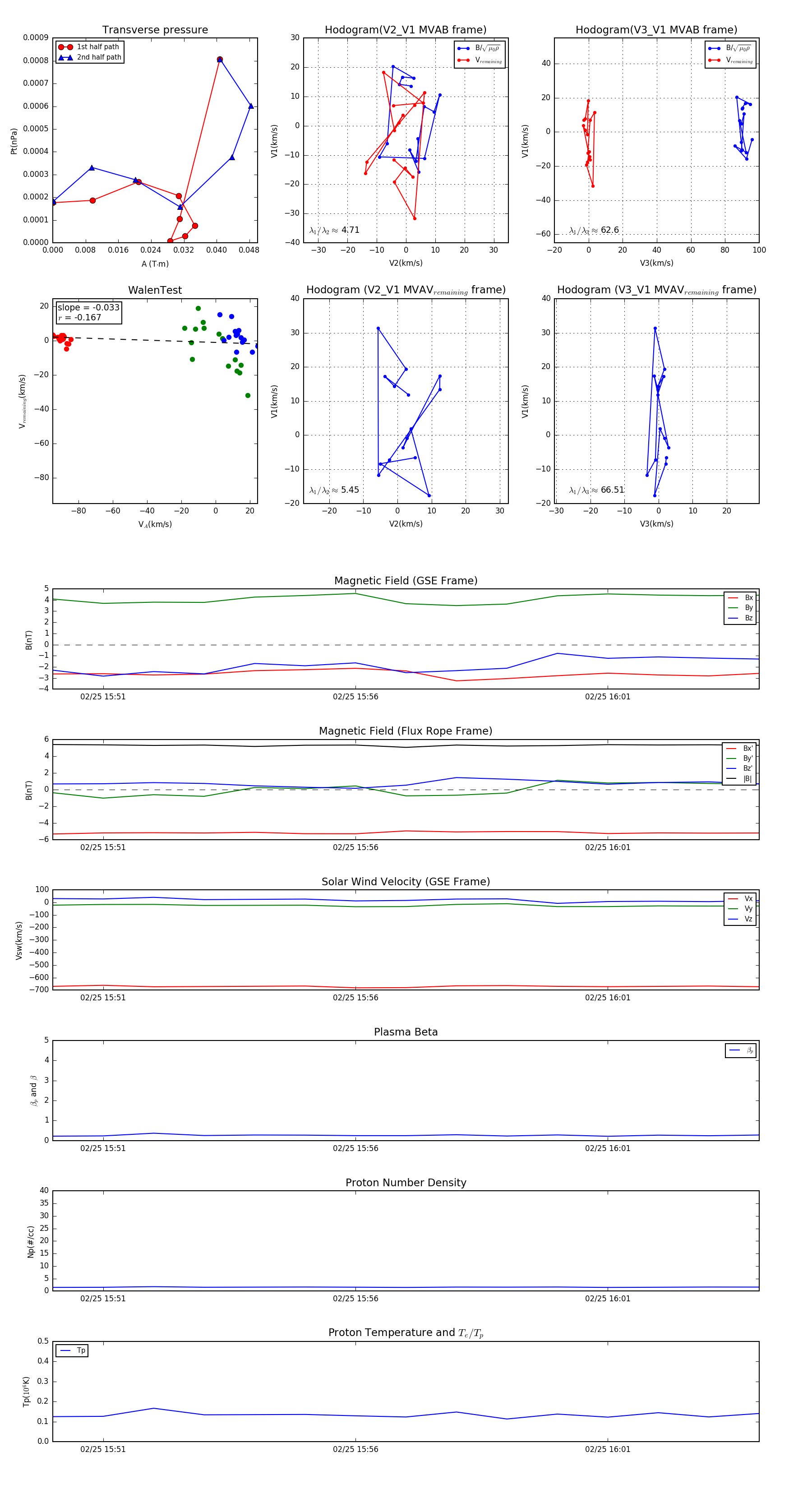
Task: Click the 'Hodogram(V2_V1 MVAB frame)' title
Action: [x=406, y=30]
